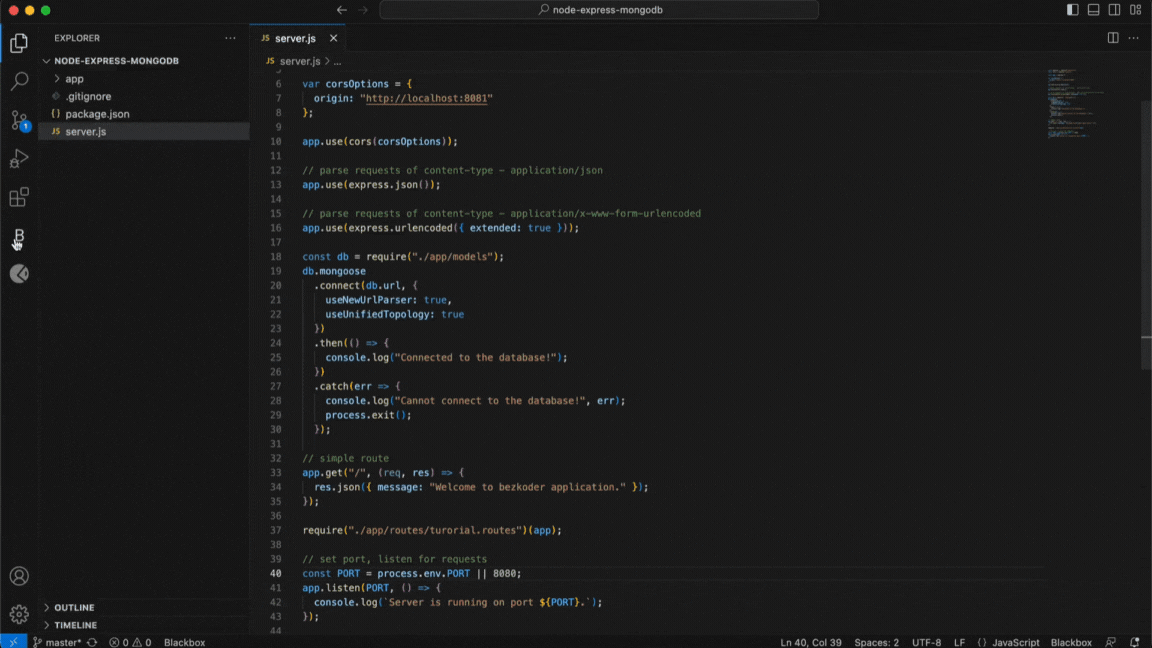Click right Blackbox status bar item
1152x648 pixels.
pos(1071,642)
